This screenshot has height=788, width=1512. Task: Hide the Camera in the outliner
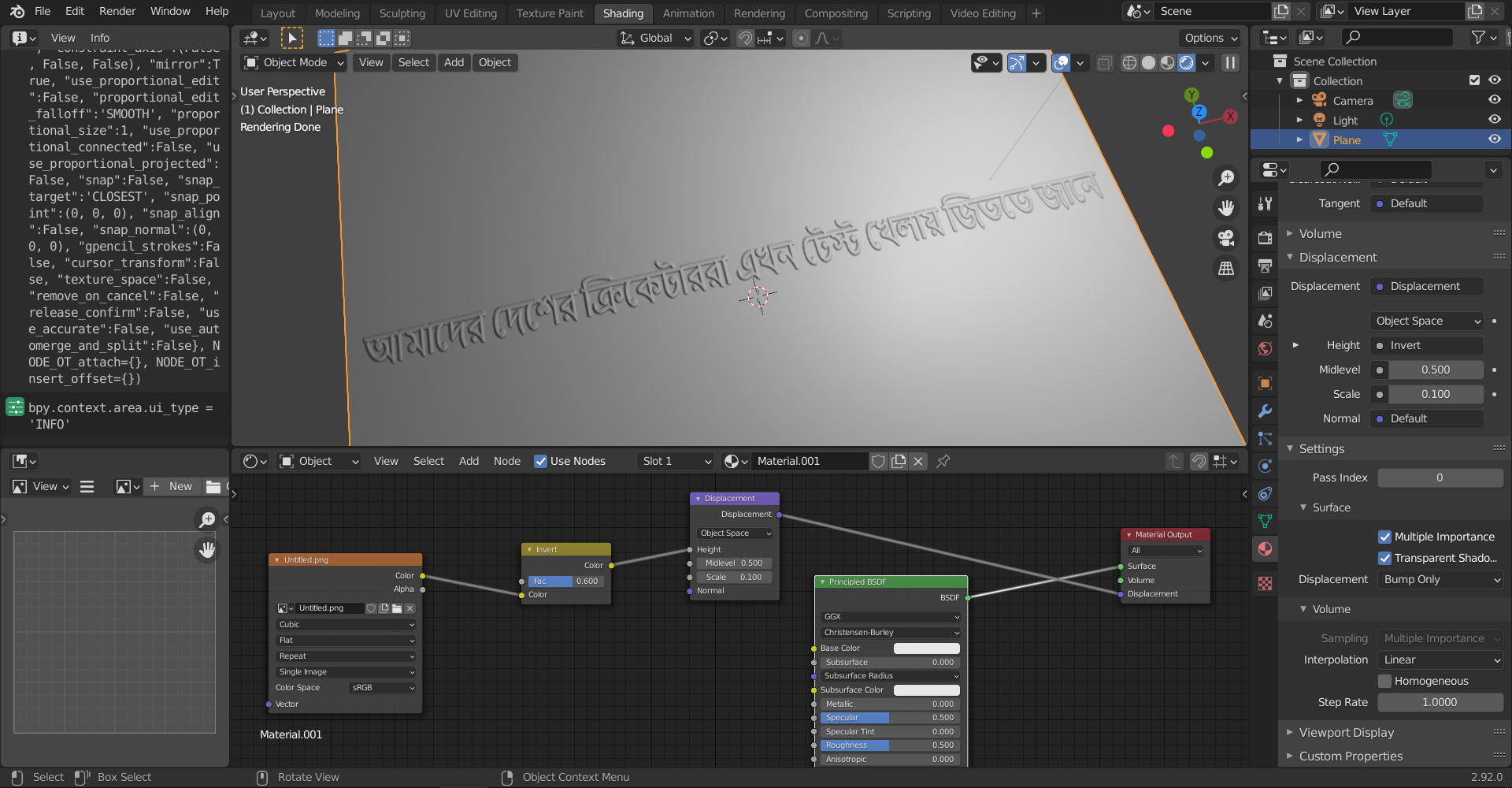[x=1494, y=100]
